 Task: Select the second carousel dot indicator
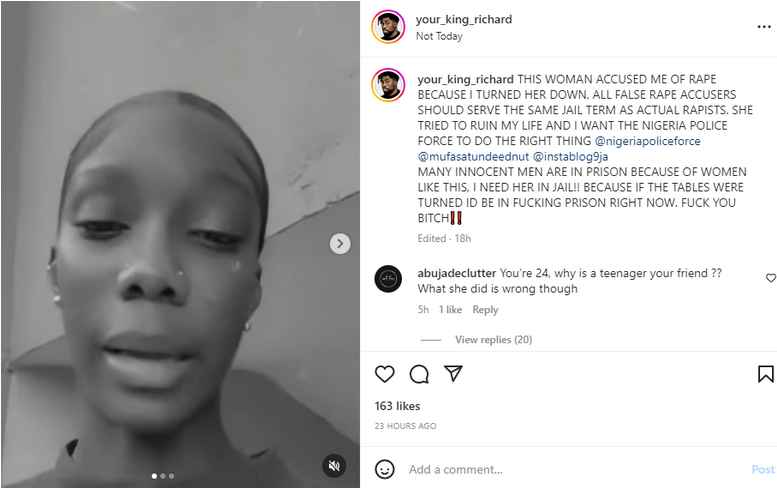point(163,476)
